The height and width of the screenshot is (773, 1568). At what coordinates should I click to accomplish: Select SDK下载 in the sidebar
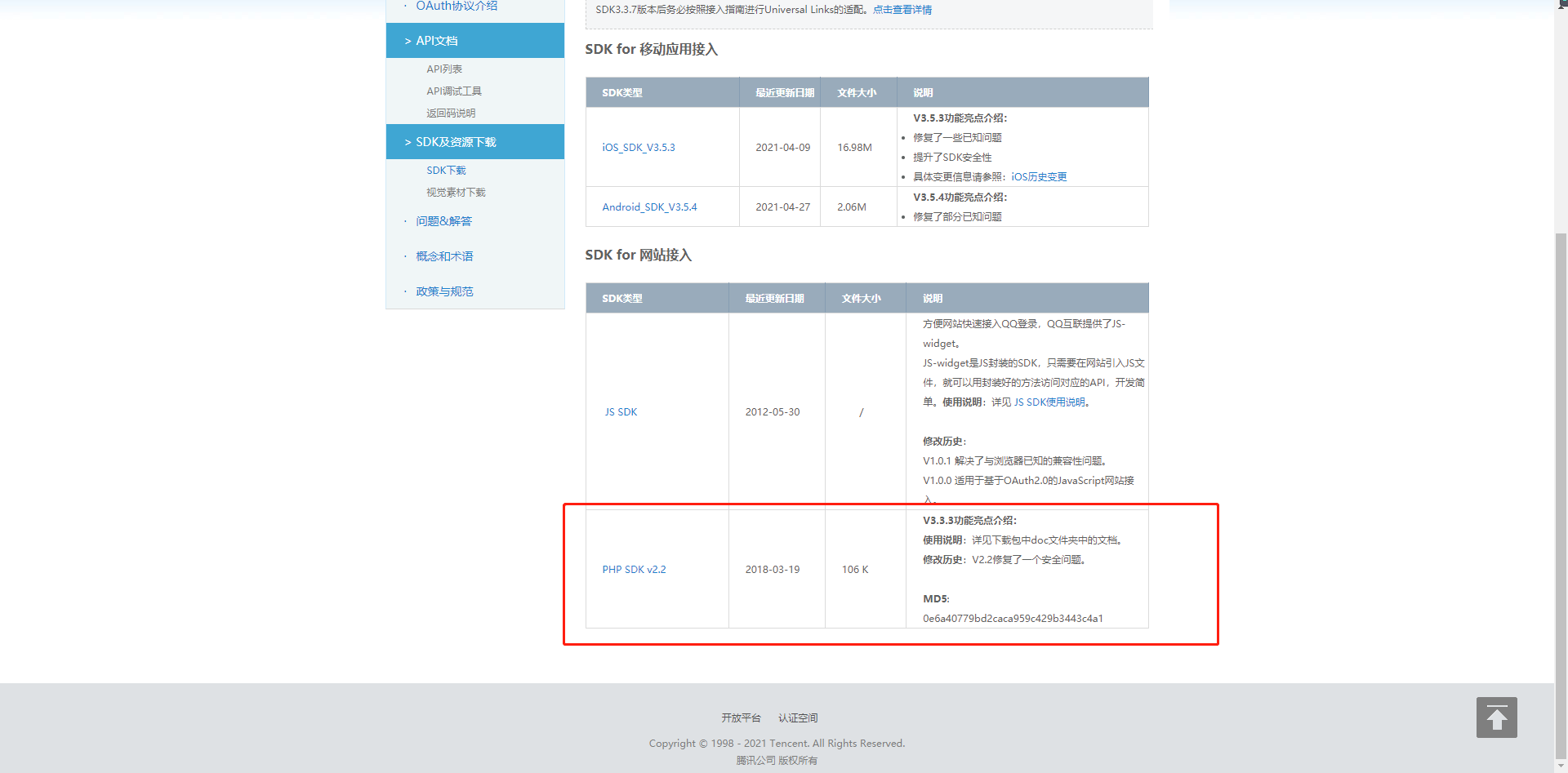pos(446,170)
